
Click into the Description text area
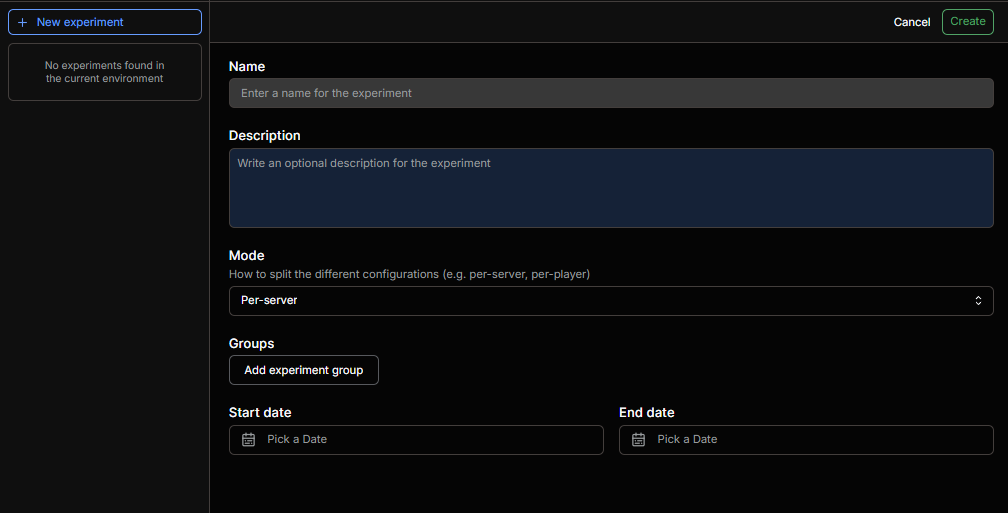click(x=611, y=188)
